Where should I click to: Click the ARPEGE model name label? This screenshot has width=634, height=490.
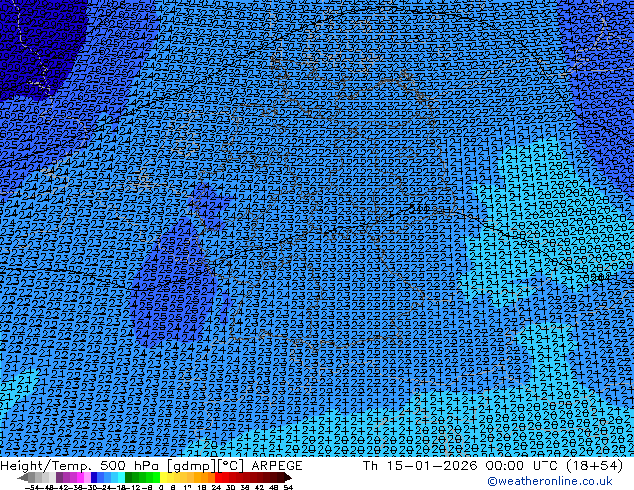[277, 466]
